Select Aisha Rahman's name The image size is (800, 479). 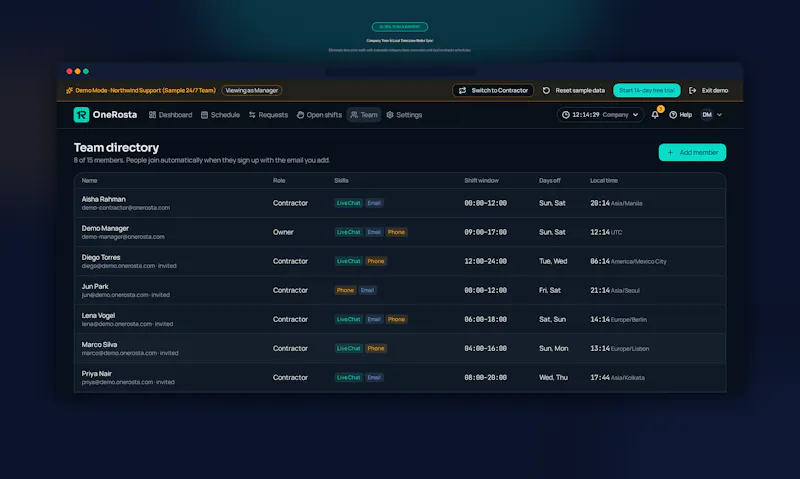[104, 199]
